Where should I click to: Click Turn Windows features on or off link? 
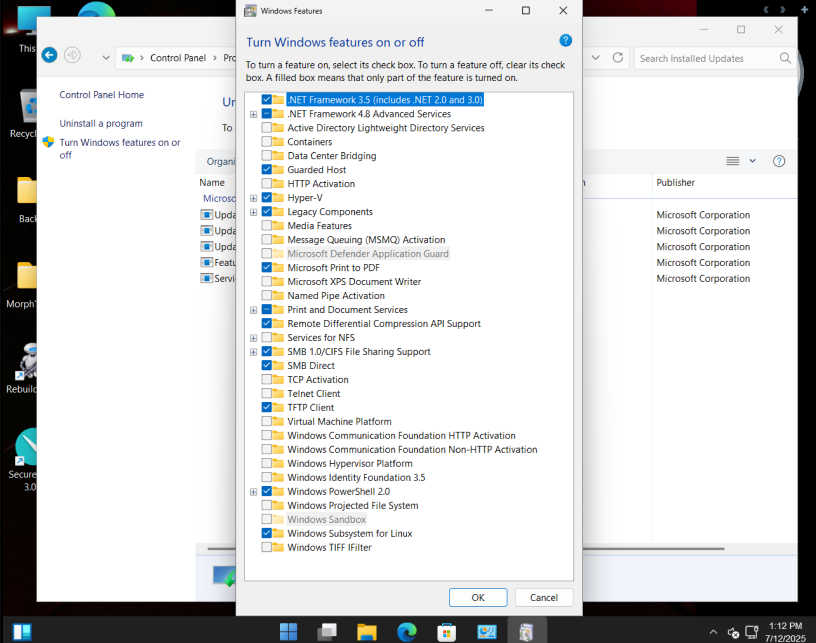[120, 149]
